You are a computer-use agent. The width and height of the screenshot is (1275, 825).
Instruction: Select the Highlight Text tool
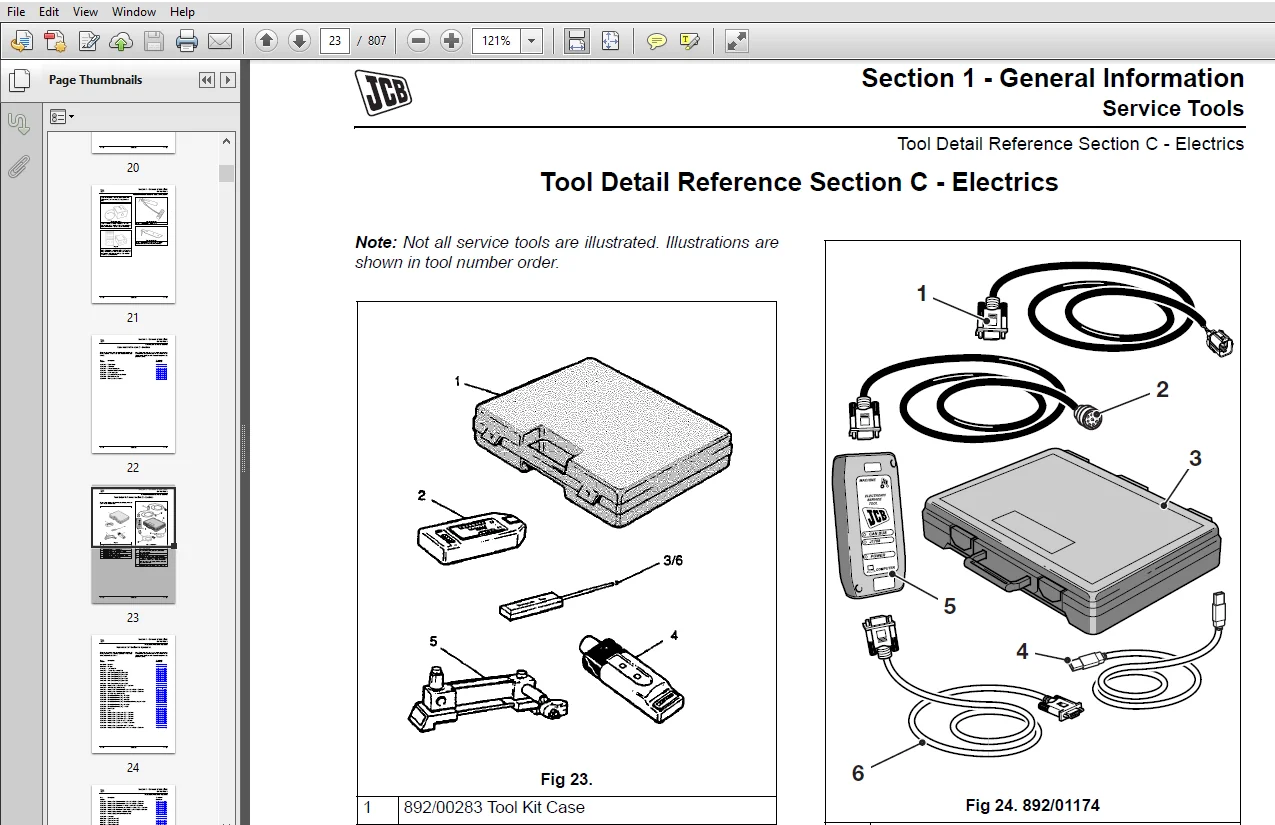point(689,41)
